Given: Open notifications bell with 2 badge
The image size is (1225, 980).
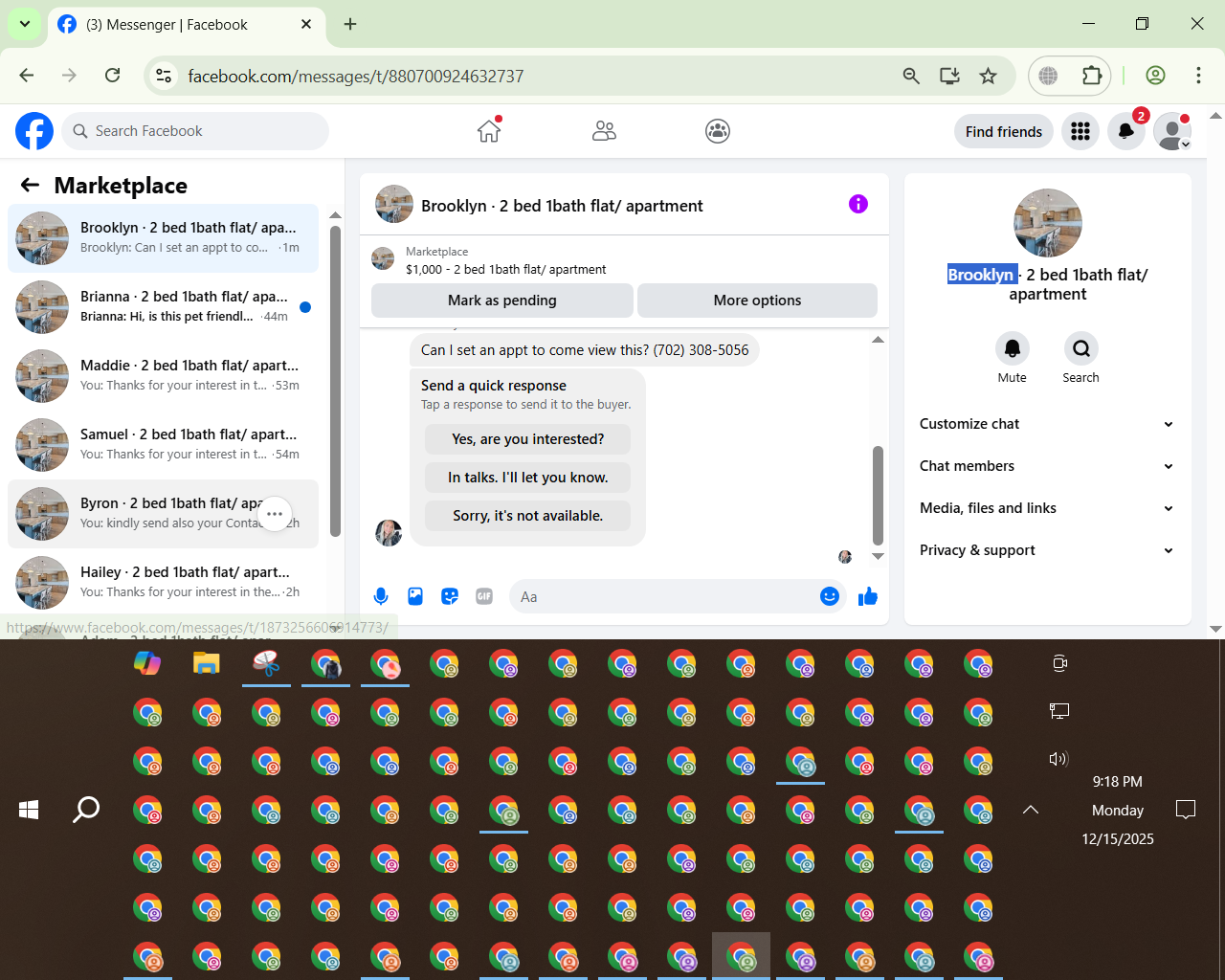Looking at the screenshot, I should pos(1126,131).
